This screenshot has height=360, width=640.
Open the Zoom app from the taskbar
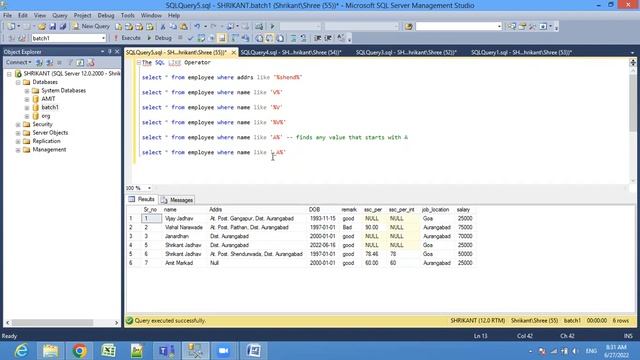pyautogui.click(x=223, y=351)
